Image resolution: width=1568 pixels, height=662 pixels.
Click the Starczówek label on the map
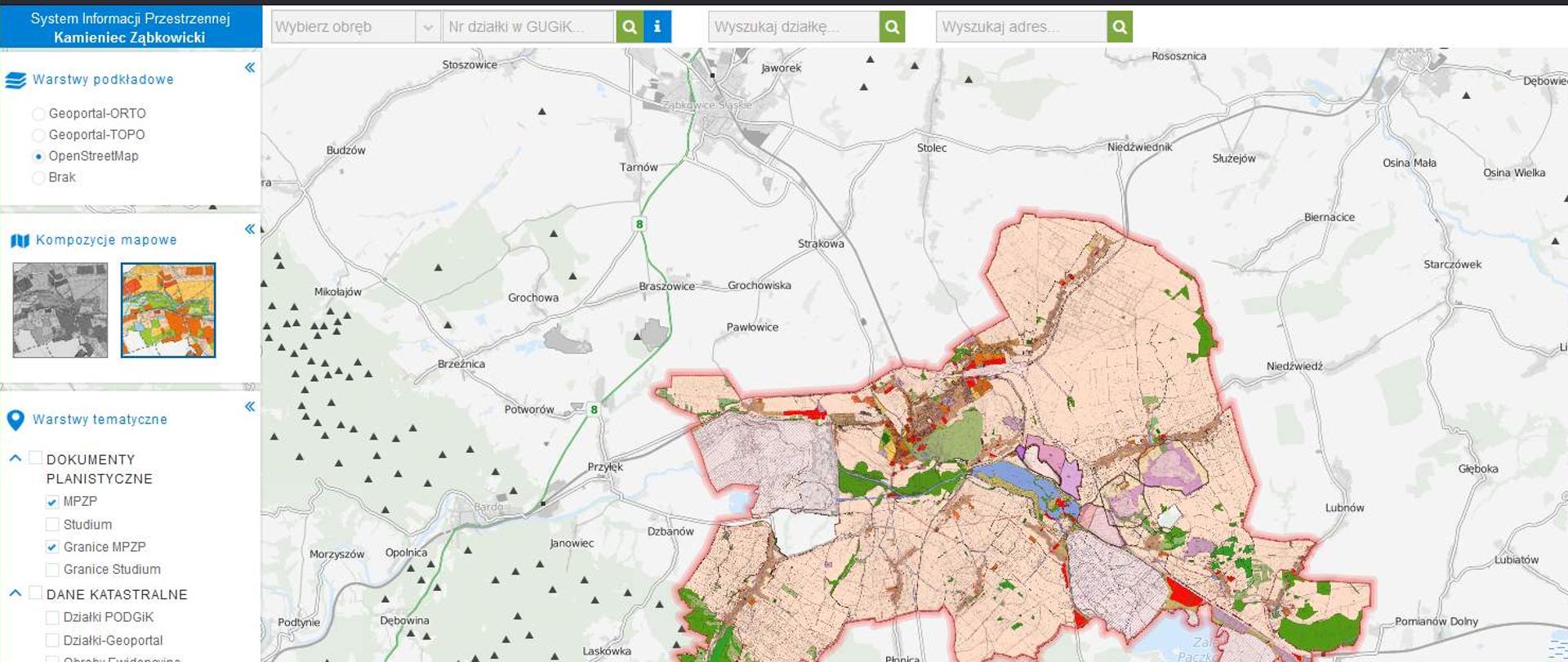1452,265
